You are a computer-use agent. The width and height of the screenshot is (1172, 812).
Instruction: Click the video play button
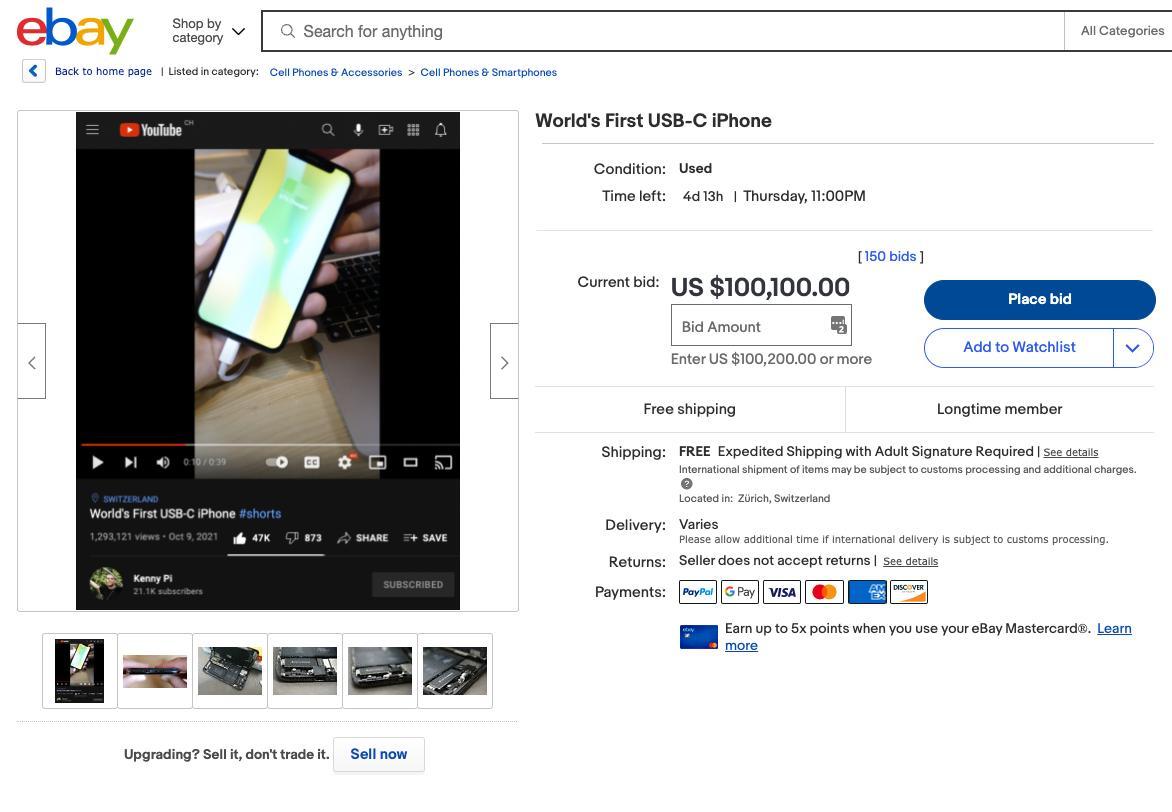click(x=97, y=462)
